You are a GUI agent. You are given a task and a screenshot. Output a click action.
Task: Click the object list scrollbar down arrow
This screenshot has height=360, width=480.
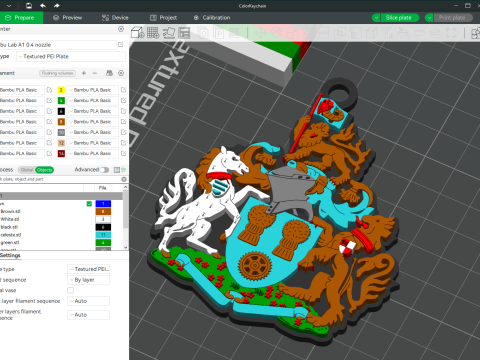pos(126,247)
